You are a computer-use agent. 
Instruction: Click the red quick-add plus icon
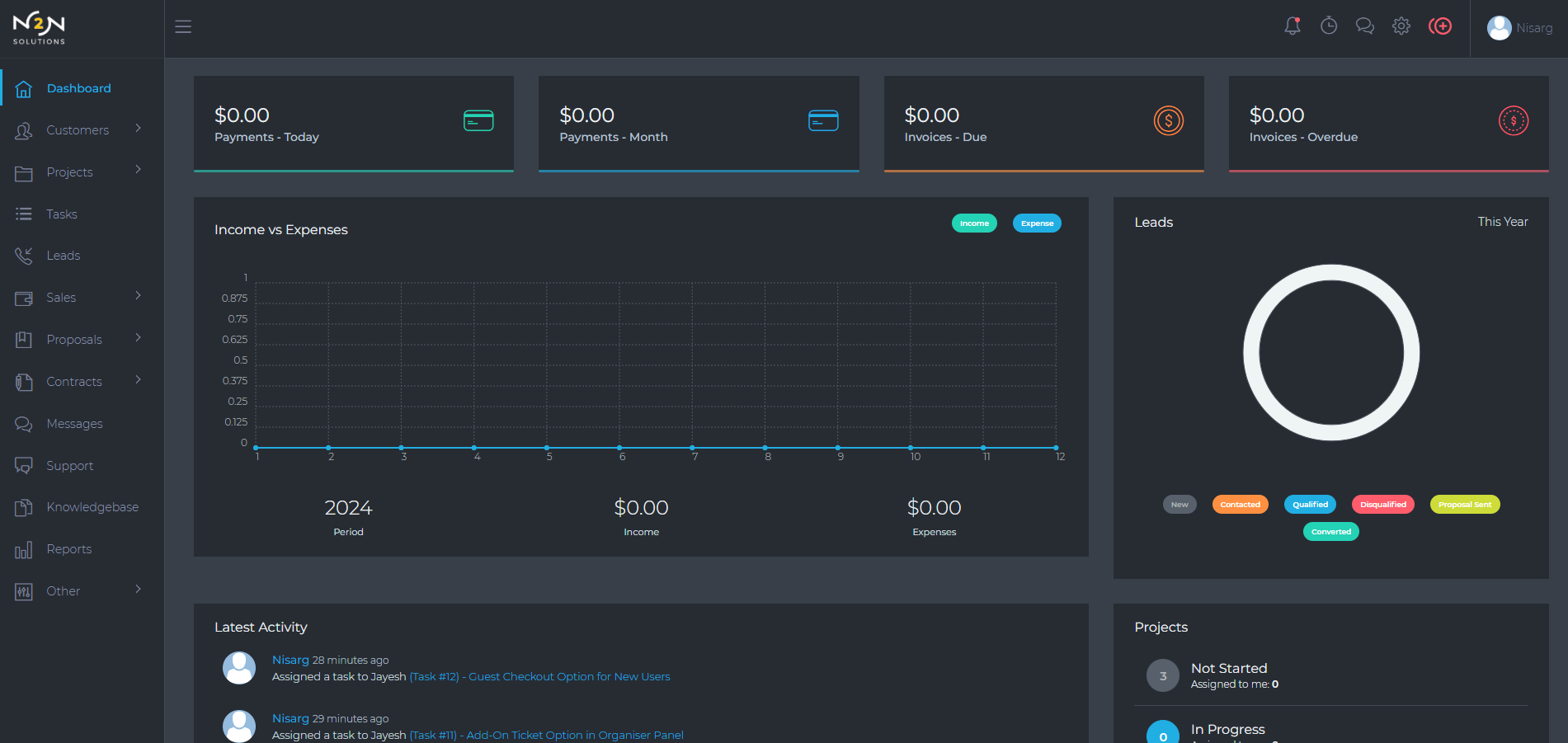click(x=1440, y=26)
